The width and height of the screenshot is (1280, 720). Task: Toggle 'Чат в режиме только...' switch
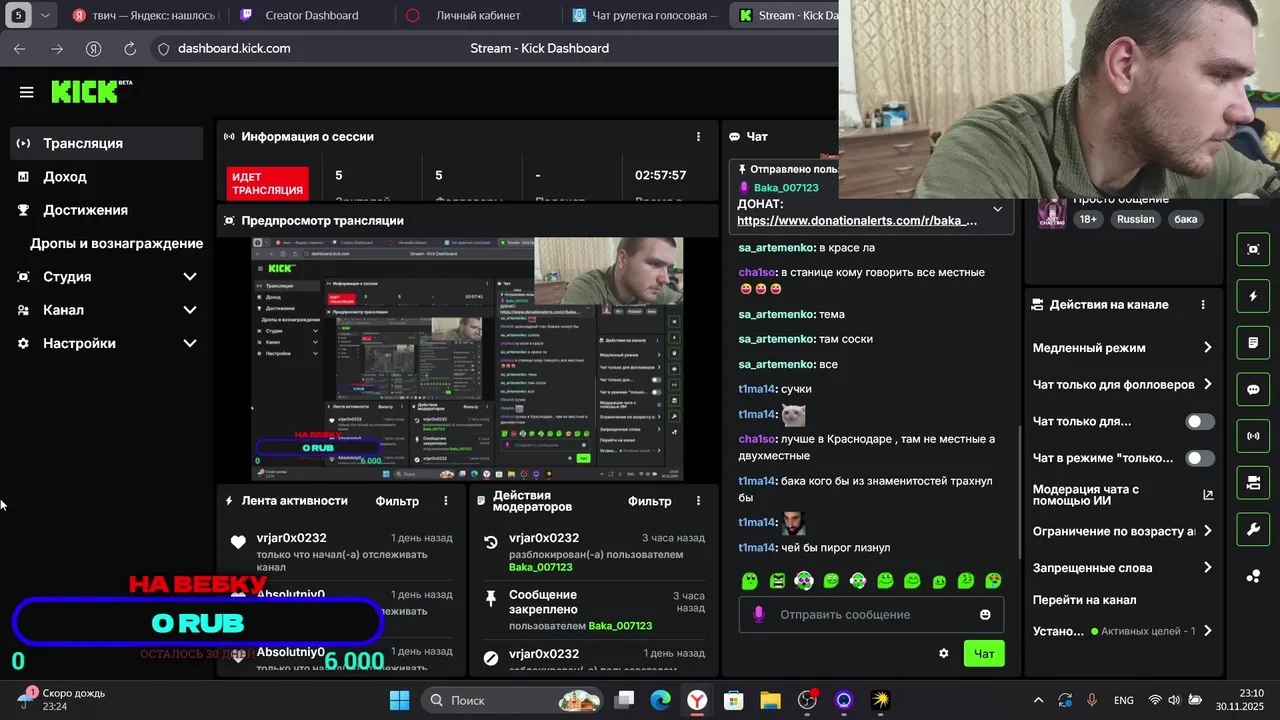[1200, 458]
